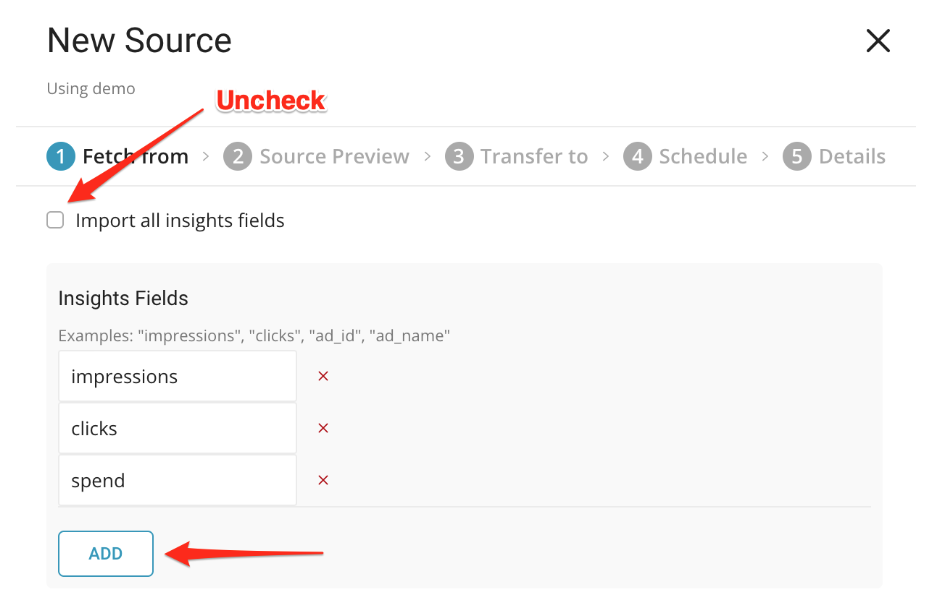Delete the spend field with red X

(x=323, y=481)
